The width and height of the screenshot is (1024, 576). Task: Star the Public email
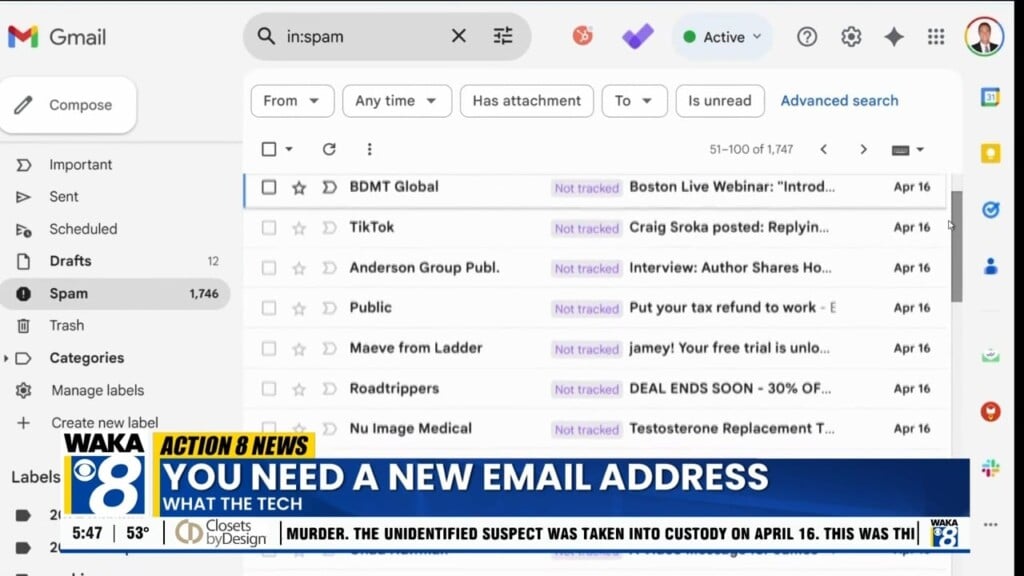299,308
